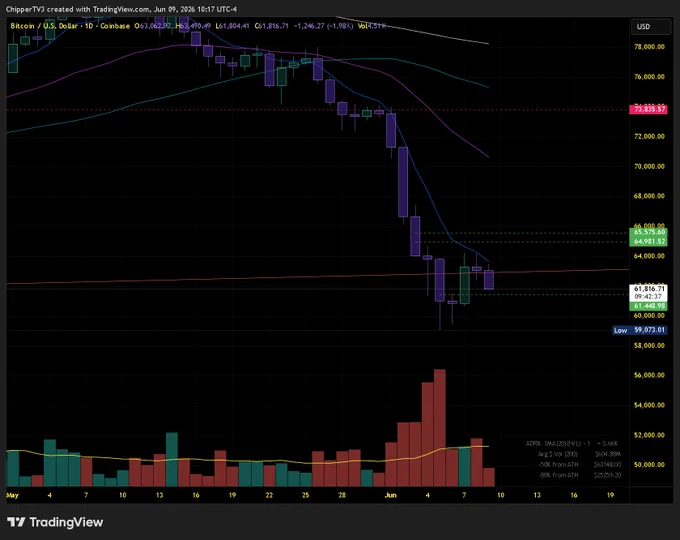The height and width of the screenshot is (540, 680).
Task: Click the change value −1,246.27 (−1.98%)
Action: (x=324, y=26)
